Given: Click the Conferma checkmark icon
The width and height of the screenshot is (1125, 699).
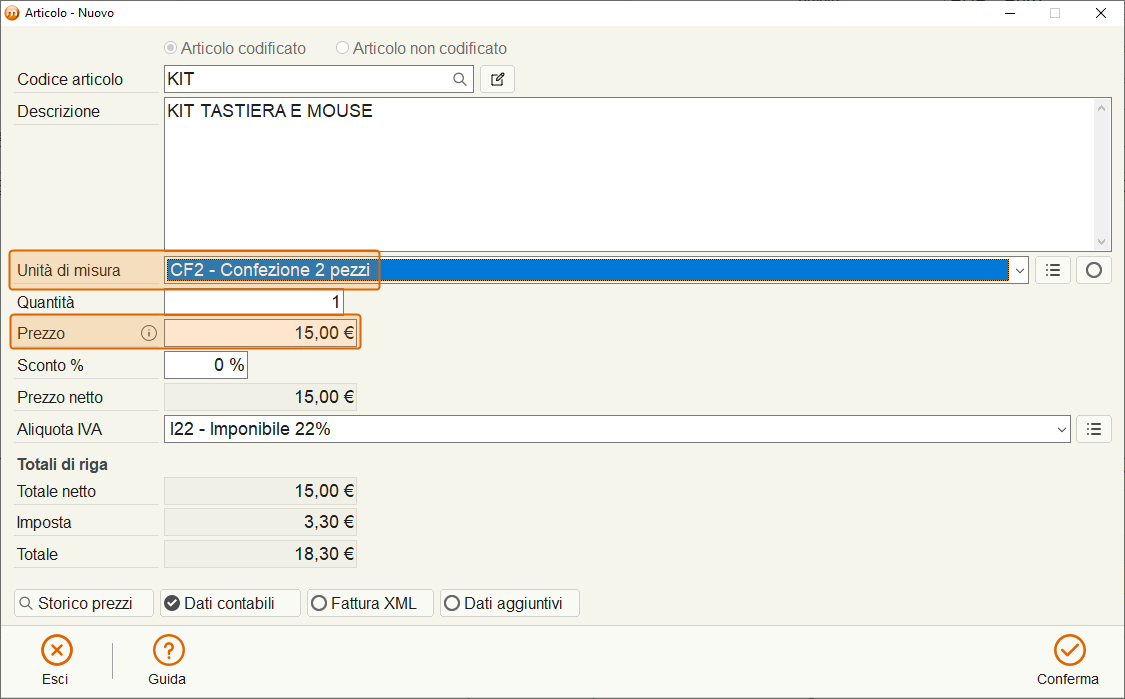Looking at the screenshot, I should coord(1069,651).
